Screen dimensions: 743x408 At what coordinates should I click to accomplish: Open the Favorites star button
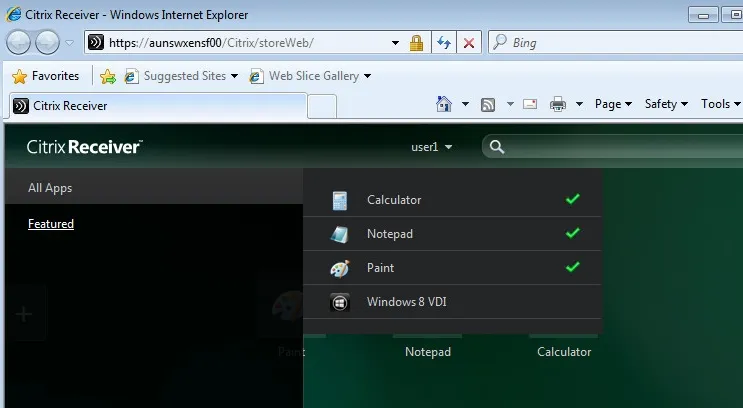pyautogui.click(x=45, y=76)
